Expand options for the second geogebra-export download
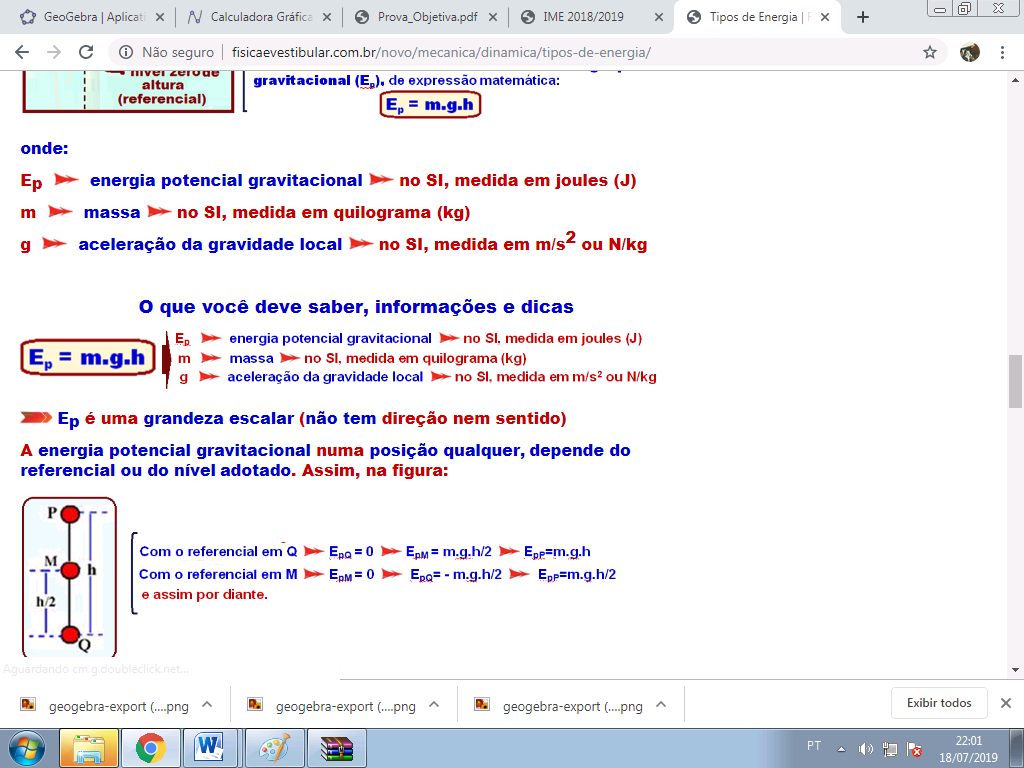Screen dimensions: 1024x768 click(434, 705)
